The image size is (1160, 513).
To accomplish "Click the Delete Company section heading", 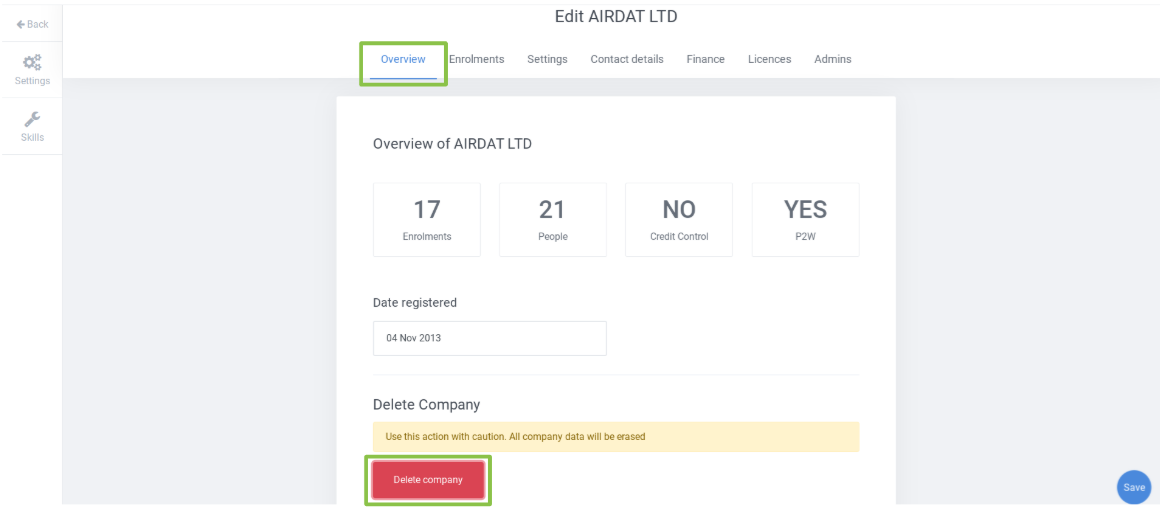I will (427, 405).
